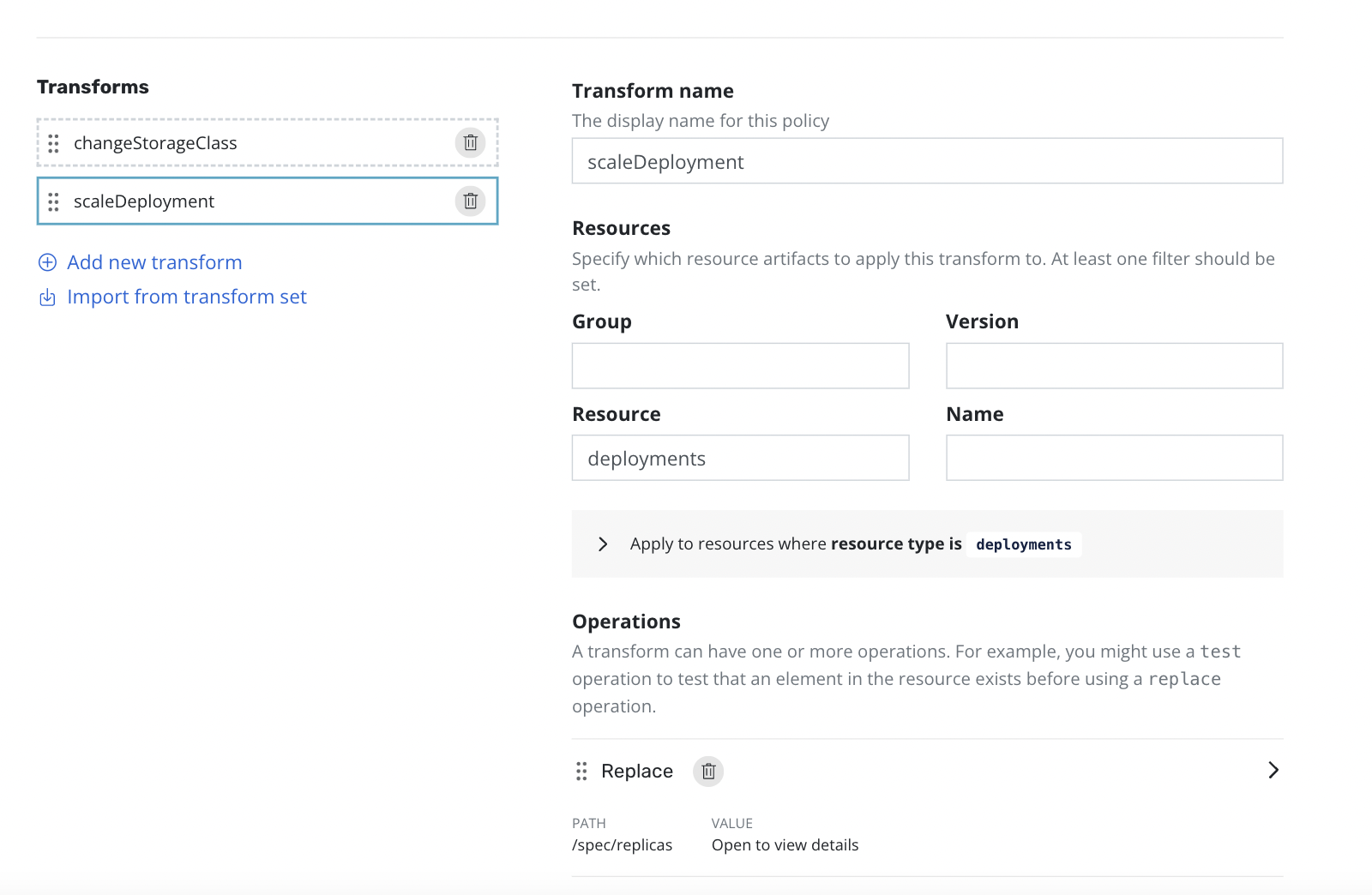
Task: Delete the changeStorageClass transform
Action: click(x=470, y=142)
